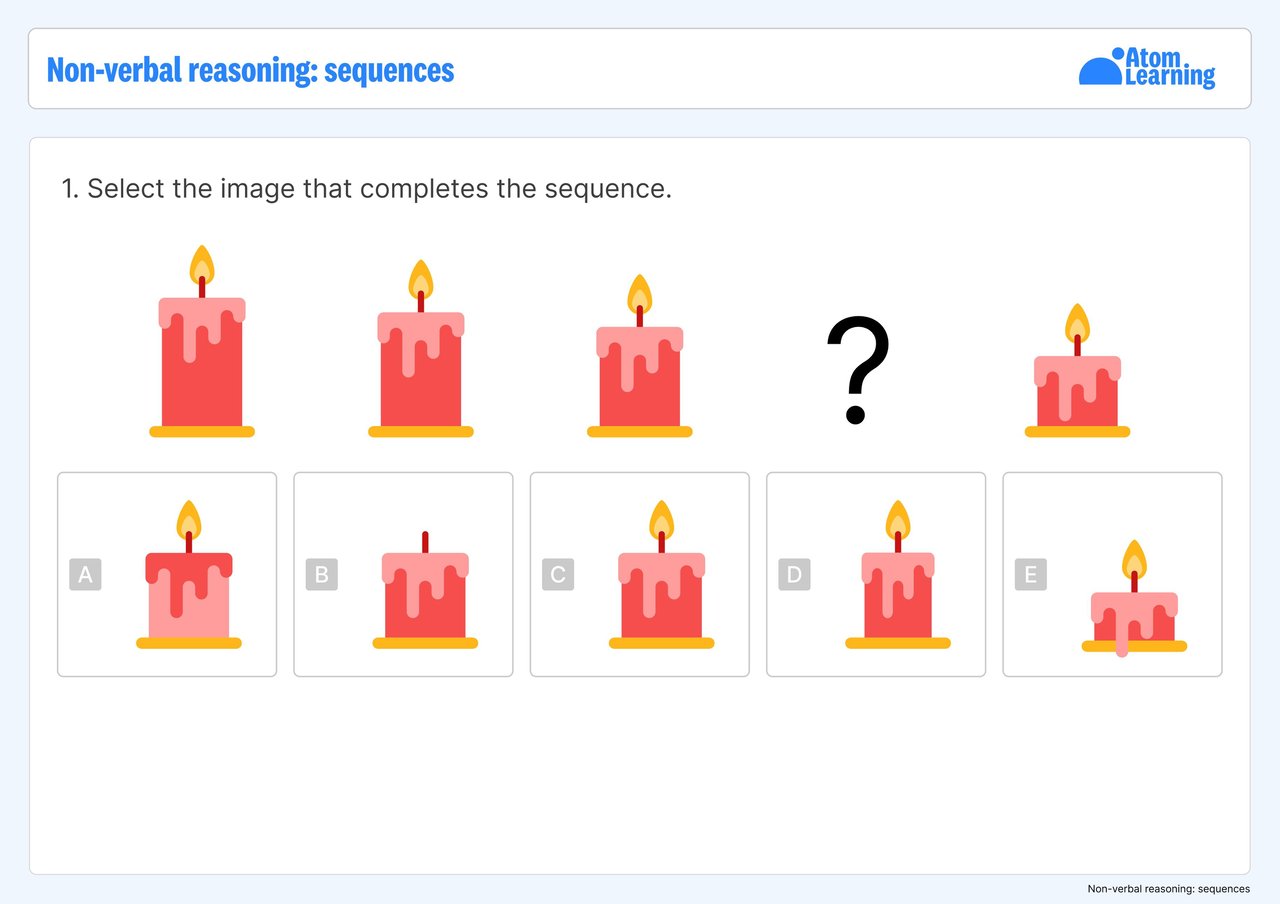The image size is (1280, 904).
Task: Click the grey letter A label
Action: tap(85, 575)
